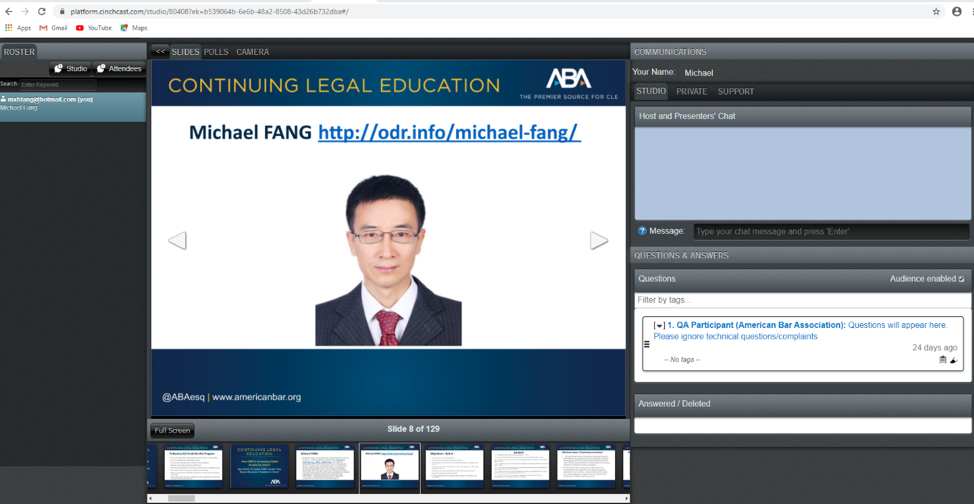Open the Attendees chat bubble in Roster
Viewport: 974px width, 504px height.
pyautogui.click(x=119, y=68)
